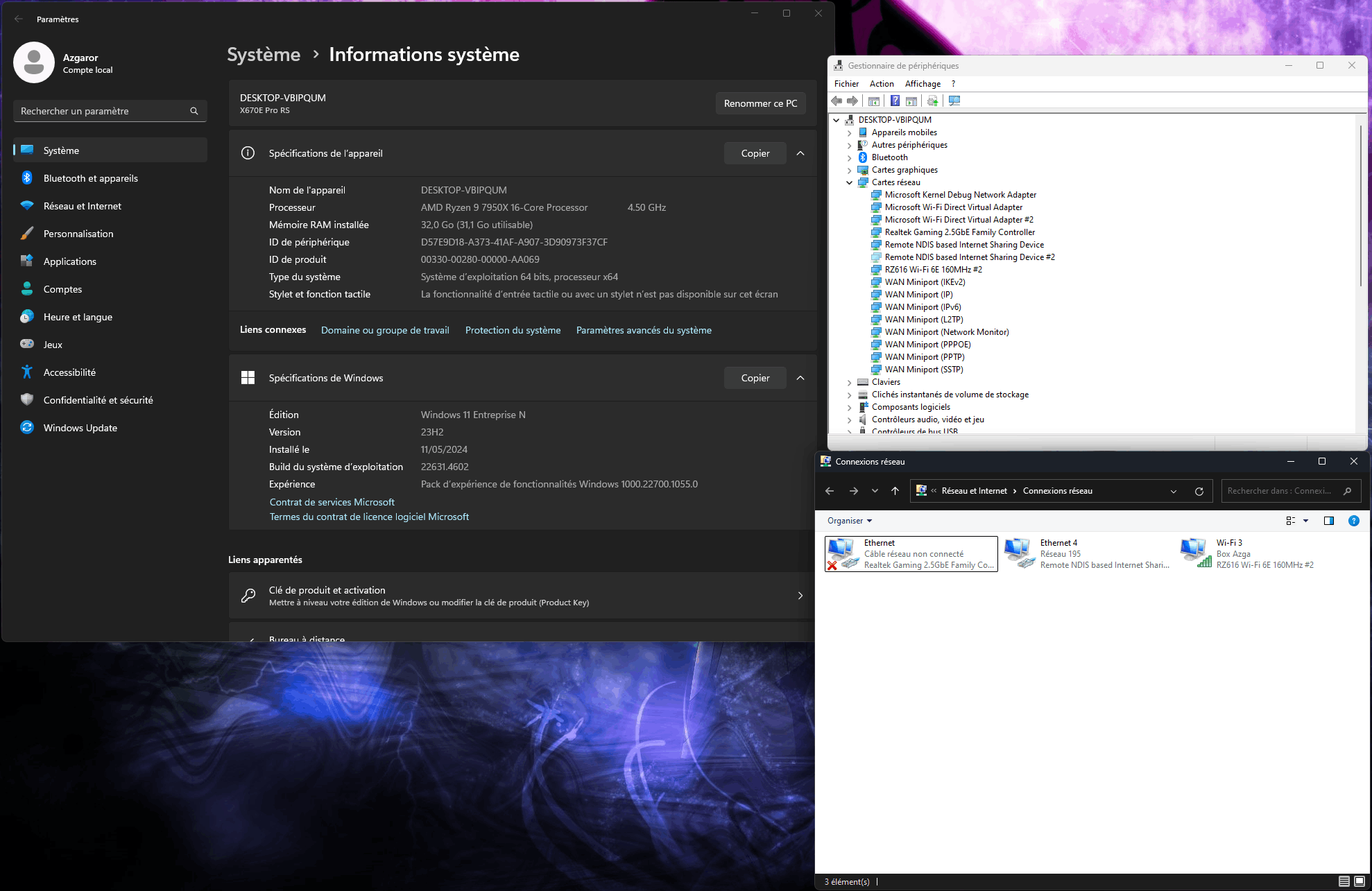Viewport: 1372px width, 891px height.
Task: Click the Azgaror user avatar picture
Action: [x=34, y=62]
